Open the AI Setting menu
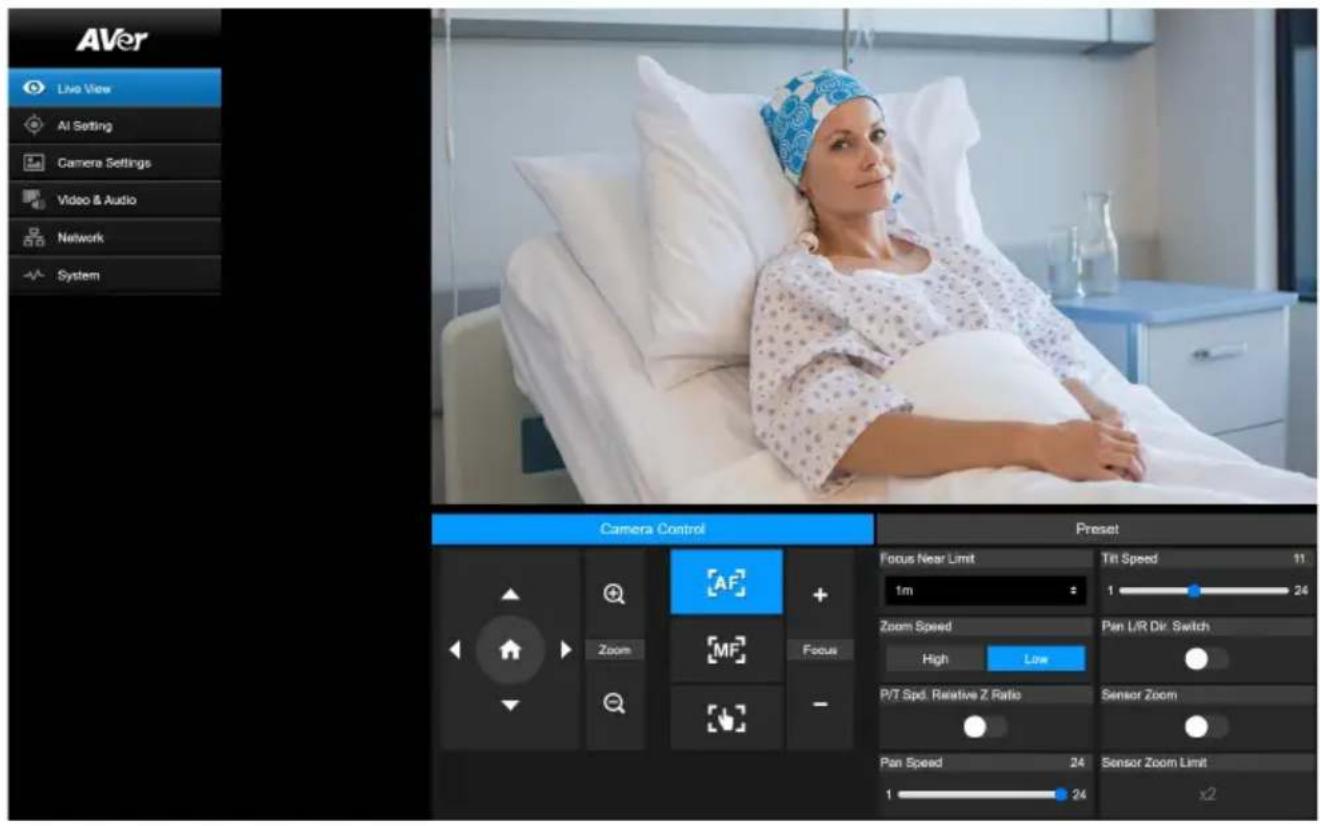The image size is (1320, 826). 115,125
